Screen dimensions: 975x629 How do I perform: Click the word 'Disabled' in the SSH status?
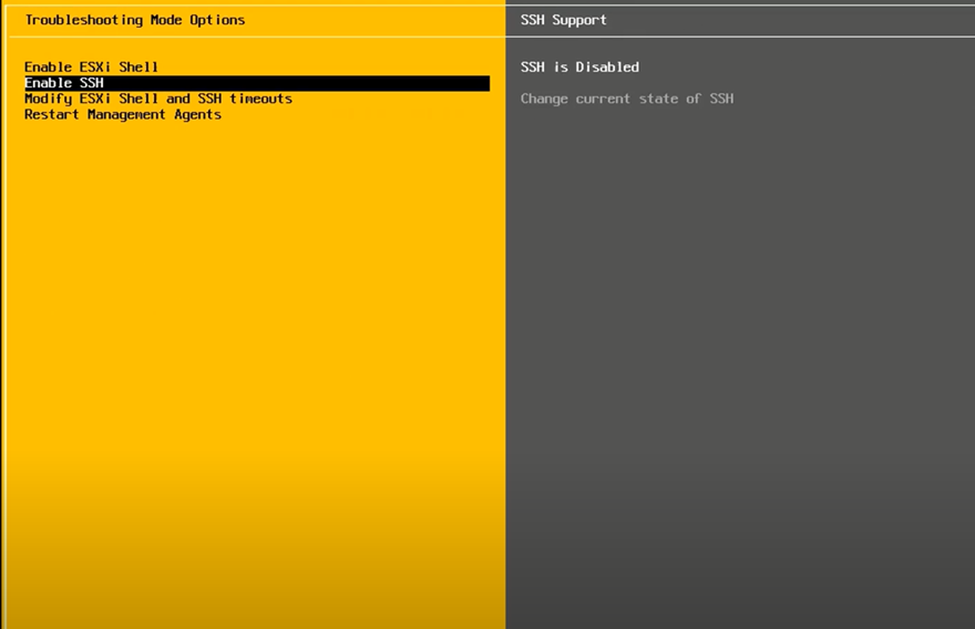pos(607,67)
